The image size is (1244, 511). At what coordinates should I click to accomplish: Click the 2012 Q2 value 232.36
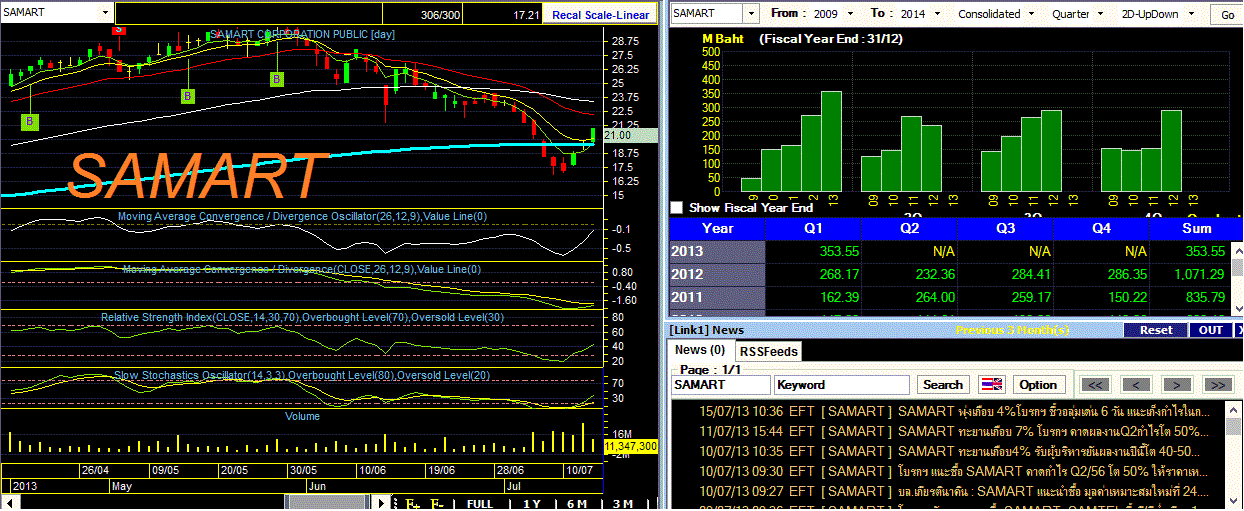(x=934, y=275)
